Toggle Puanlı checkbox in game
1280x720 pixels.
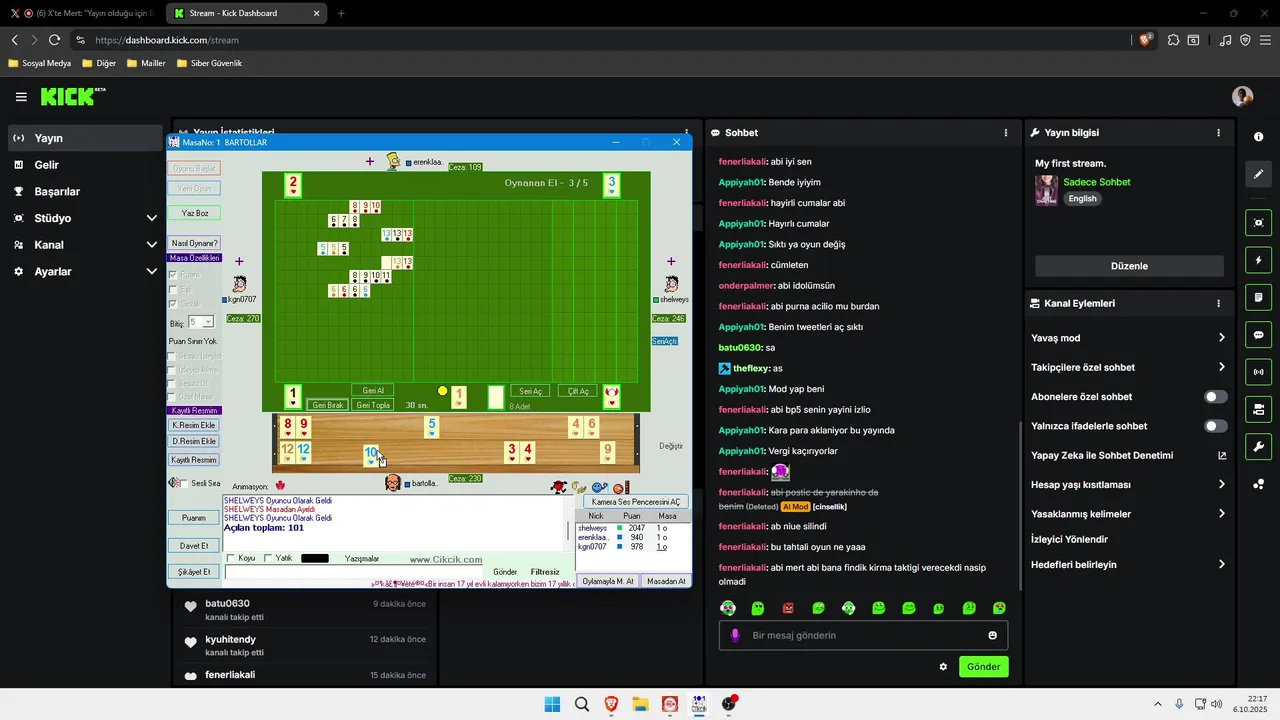tap(173, 275)
